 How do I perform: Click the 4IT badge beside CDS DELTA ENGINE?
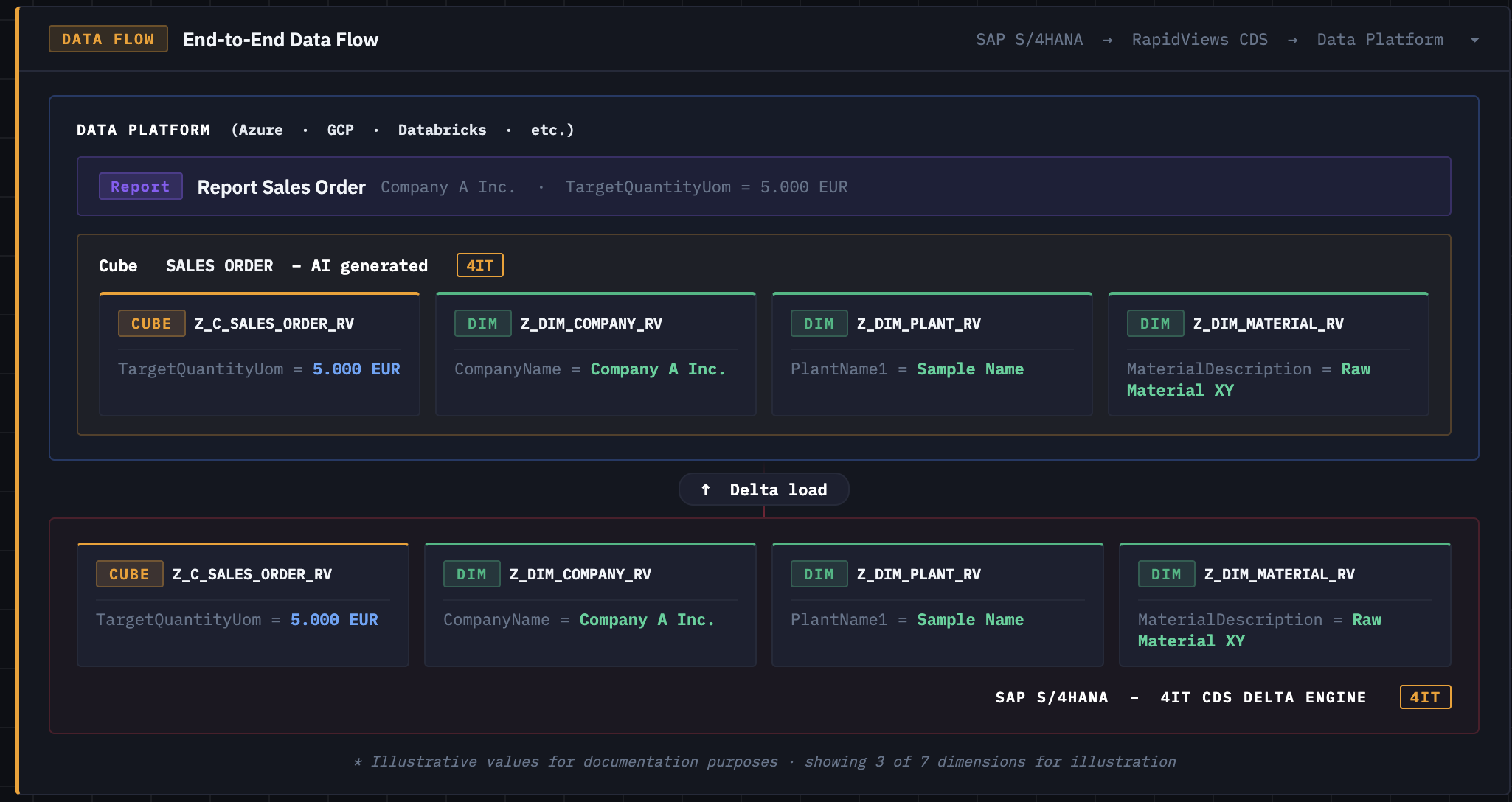(1426, 697)
